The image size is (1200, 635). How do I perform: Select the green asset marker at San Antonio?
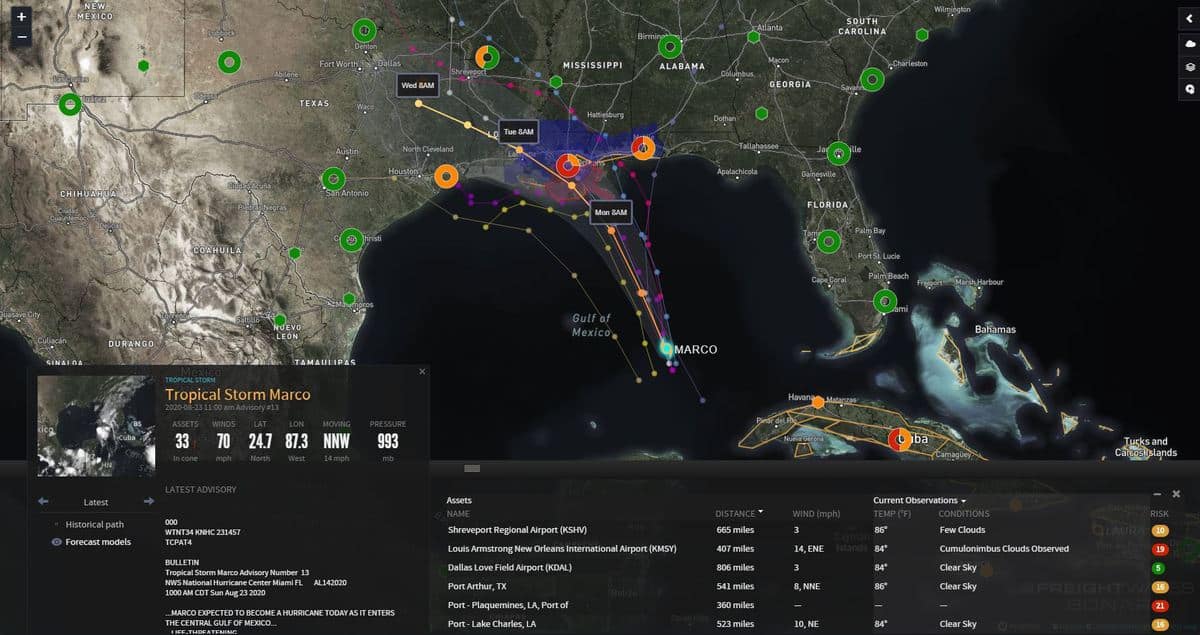[x=334, y=179]
